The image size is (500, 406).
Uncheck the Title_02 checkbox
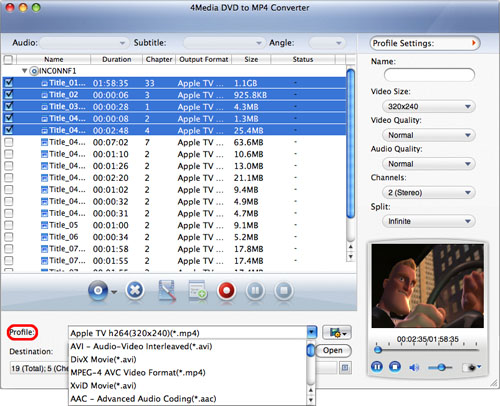click(x=9, y=94)
